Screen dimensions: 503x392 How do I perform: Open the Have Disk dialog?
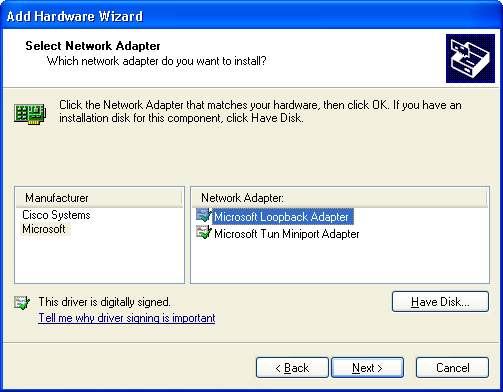[440, 302]
